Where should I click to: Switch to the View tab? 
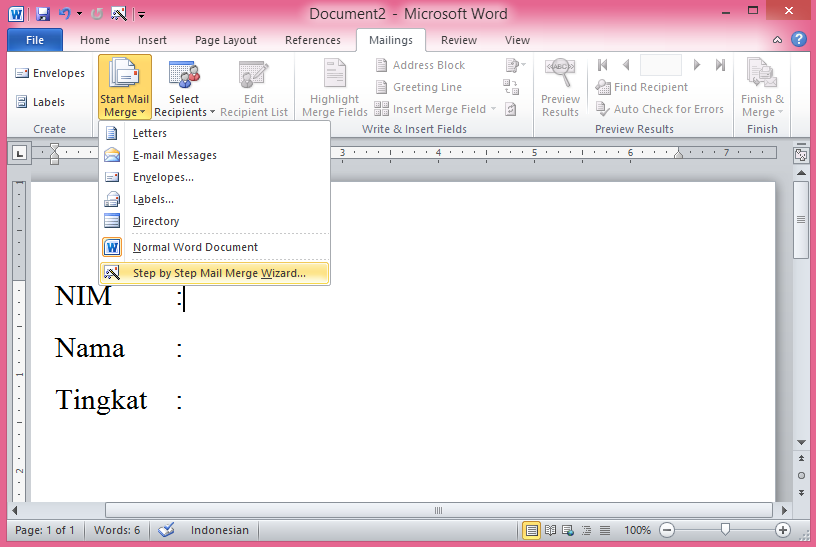pos(517,40)
